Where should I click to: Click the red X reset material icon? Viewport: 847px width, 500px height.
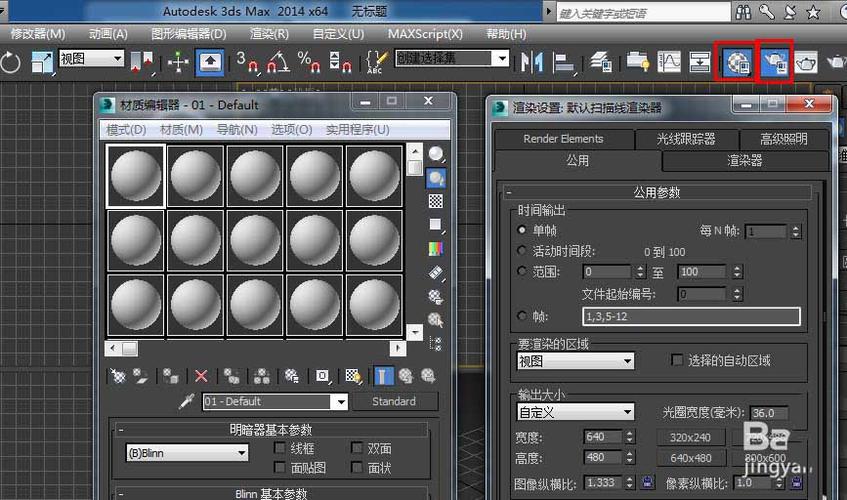pyautogui.click(x=201, y=376)
